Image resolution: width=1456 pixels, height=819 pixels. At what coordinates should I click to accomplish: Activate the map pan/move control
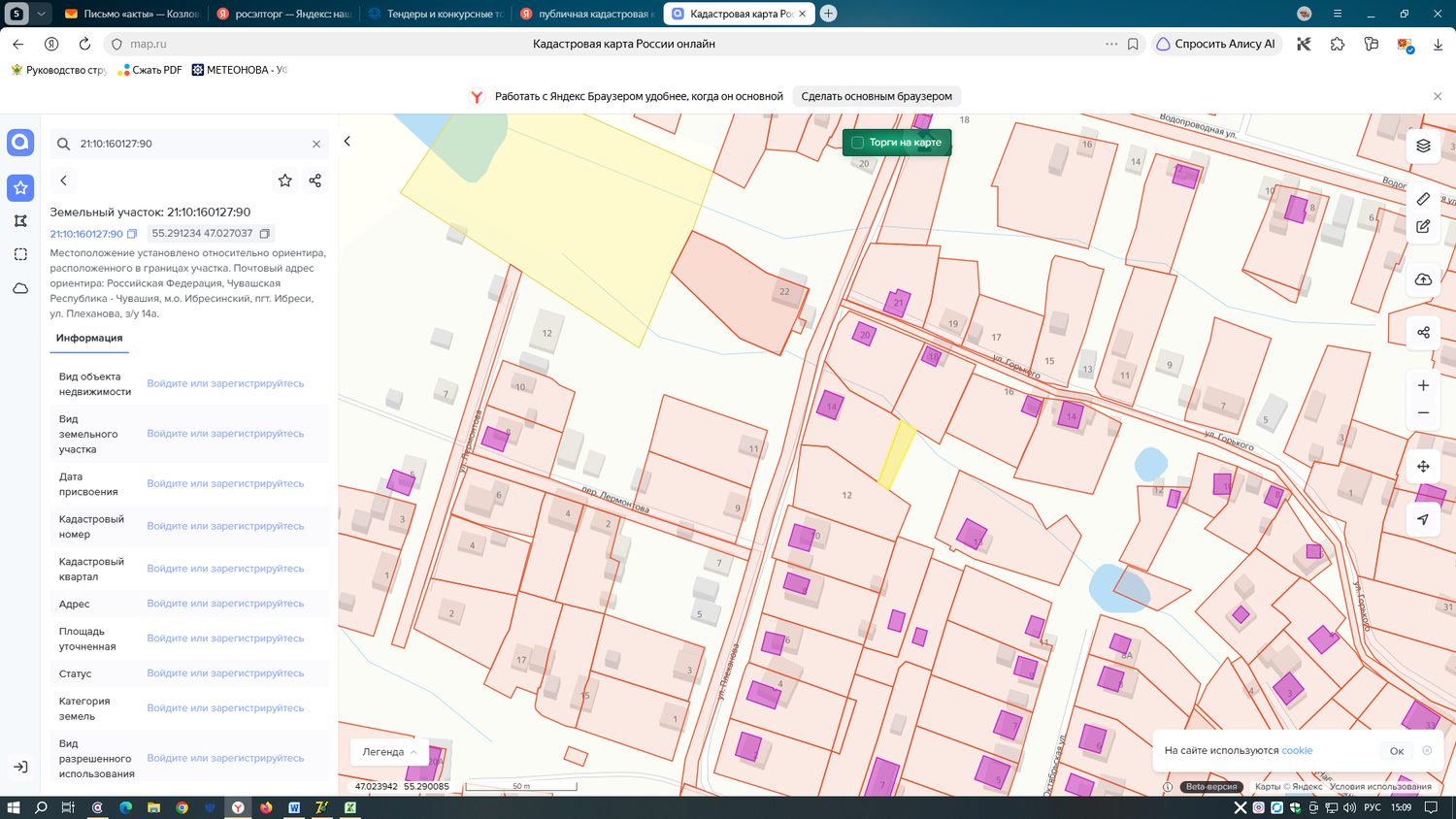[1423, 466]
